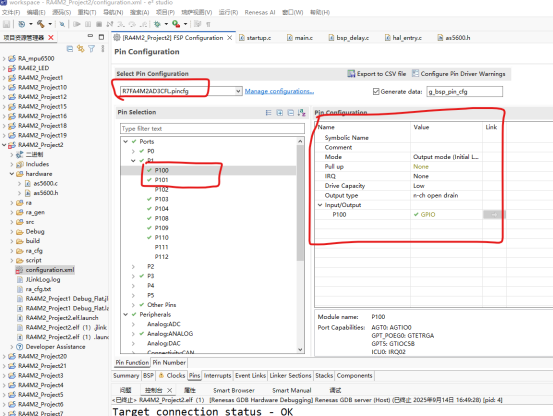553x416 pixels.
Task: Minimize the project explorer panel
Action: pyautogui.click(x=90, y=36)
